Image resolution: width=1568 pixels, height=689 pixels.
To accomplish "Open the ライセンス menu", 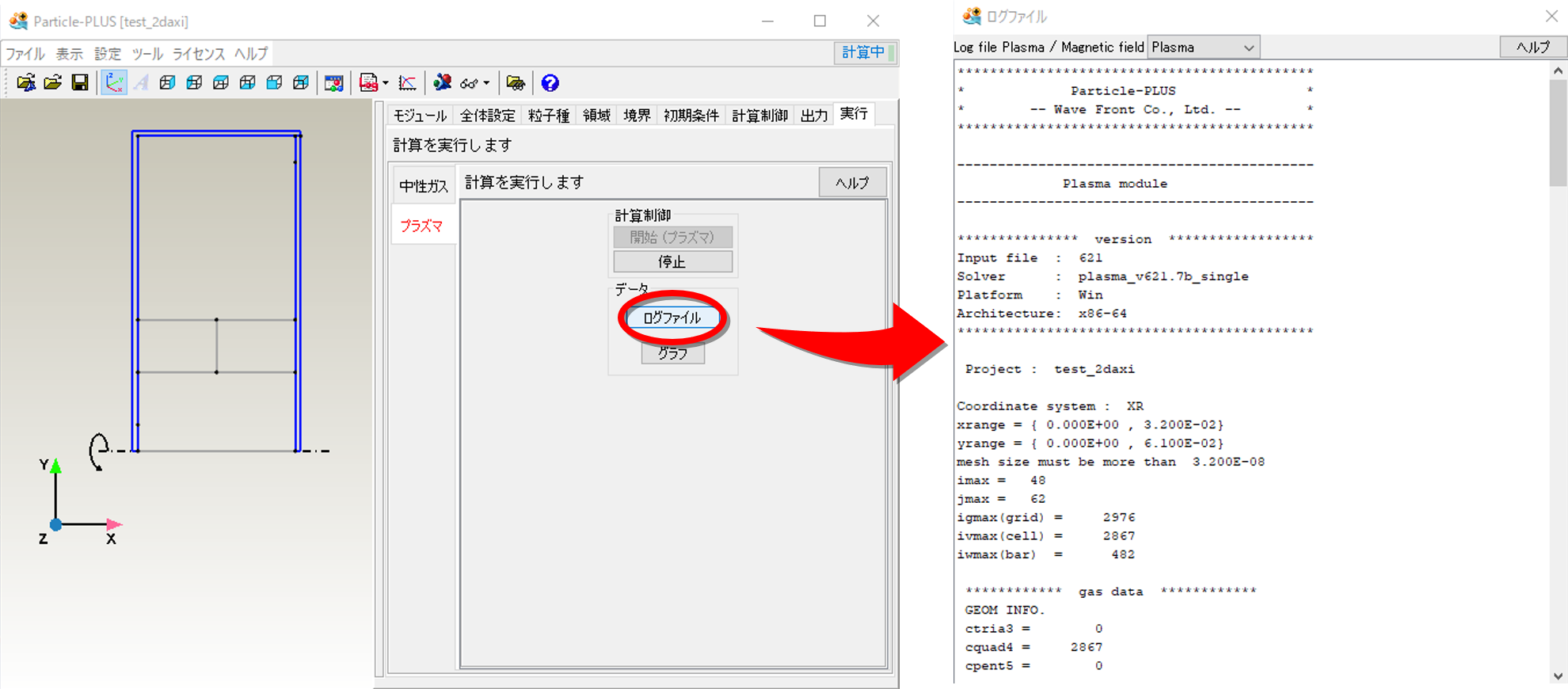I will [x=199, y=54].
